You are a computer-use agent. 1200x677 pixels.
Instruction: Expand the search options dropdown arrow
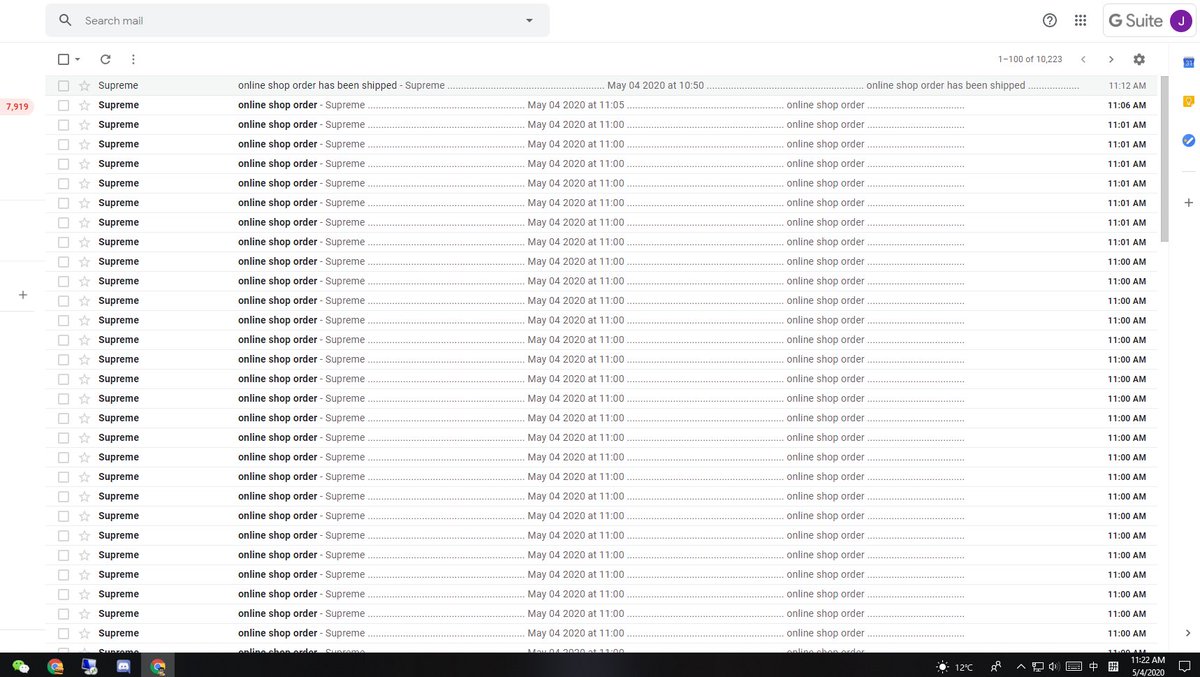click(x=529, y=20)
